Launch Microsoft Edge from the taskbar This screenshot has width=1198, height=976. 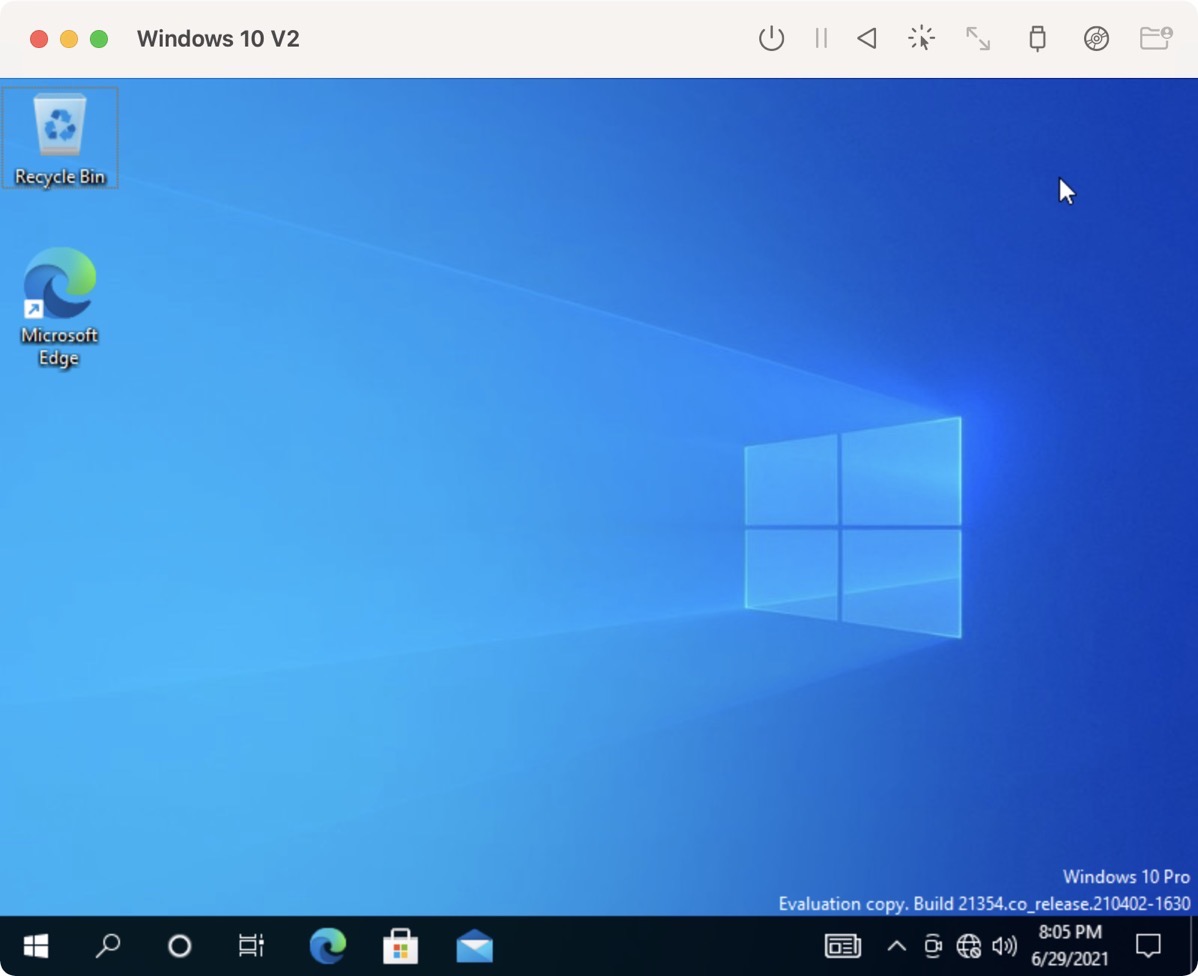coord(328,945)
